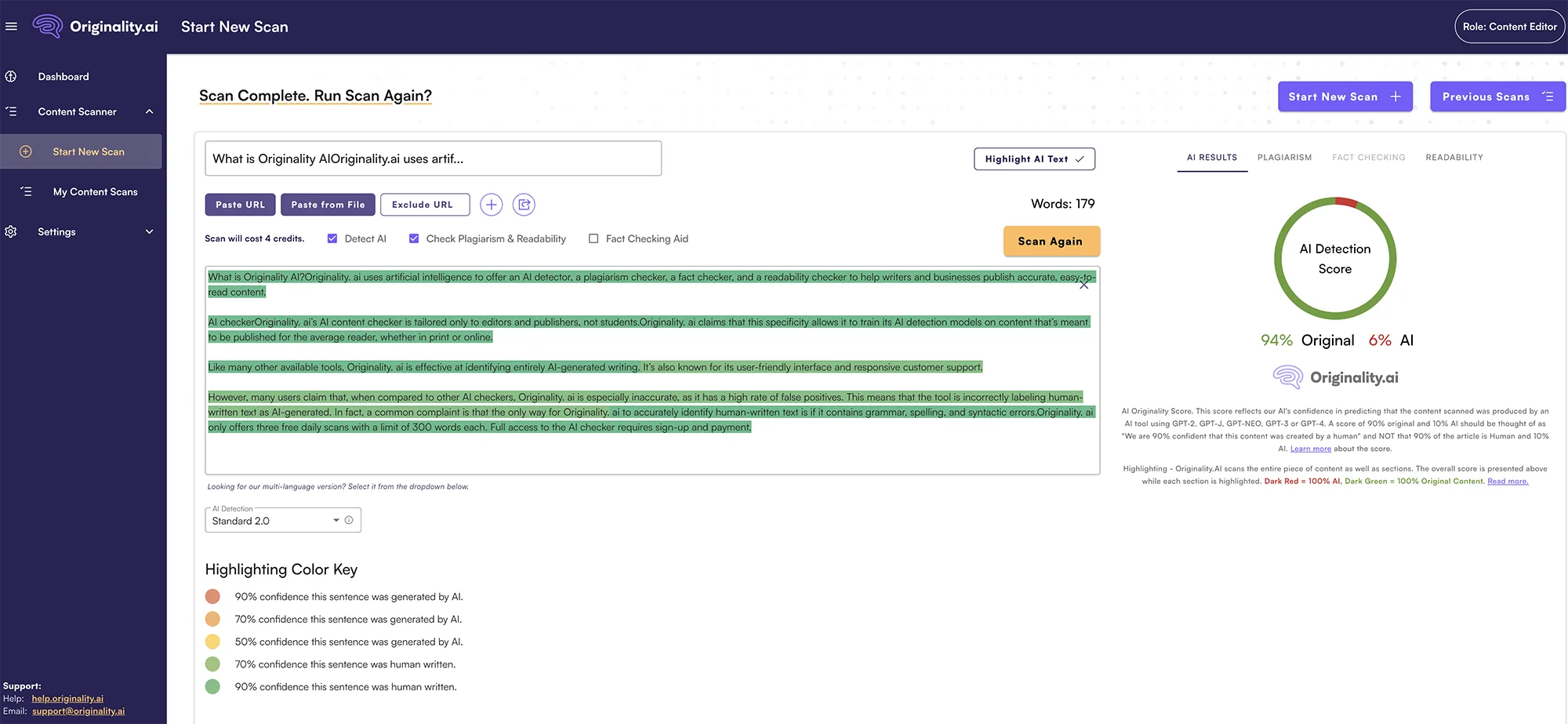Switch to the AI Results tab
Viewport: 1568px width, 724px height.
coord(1212,157)
